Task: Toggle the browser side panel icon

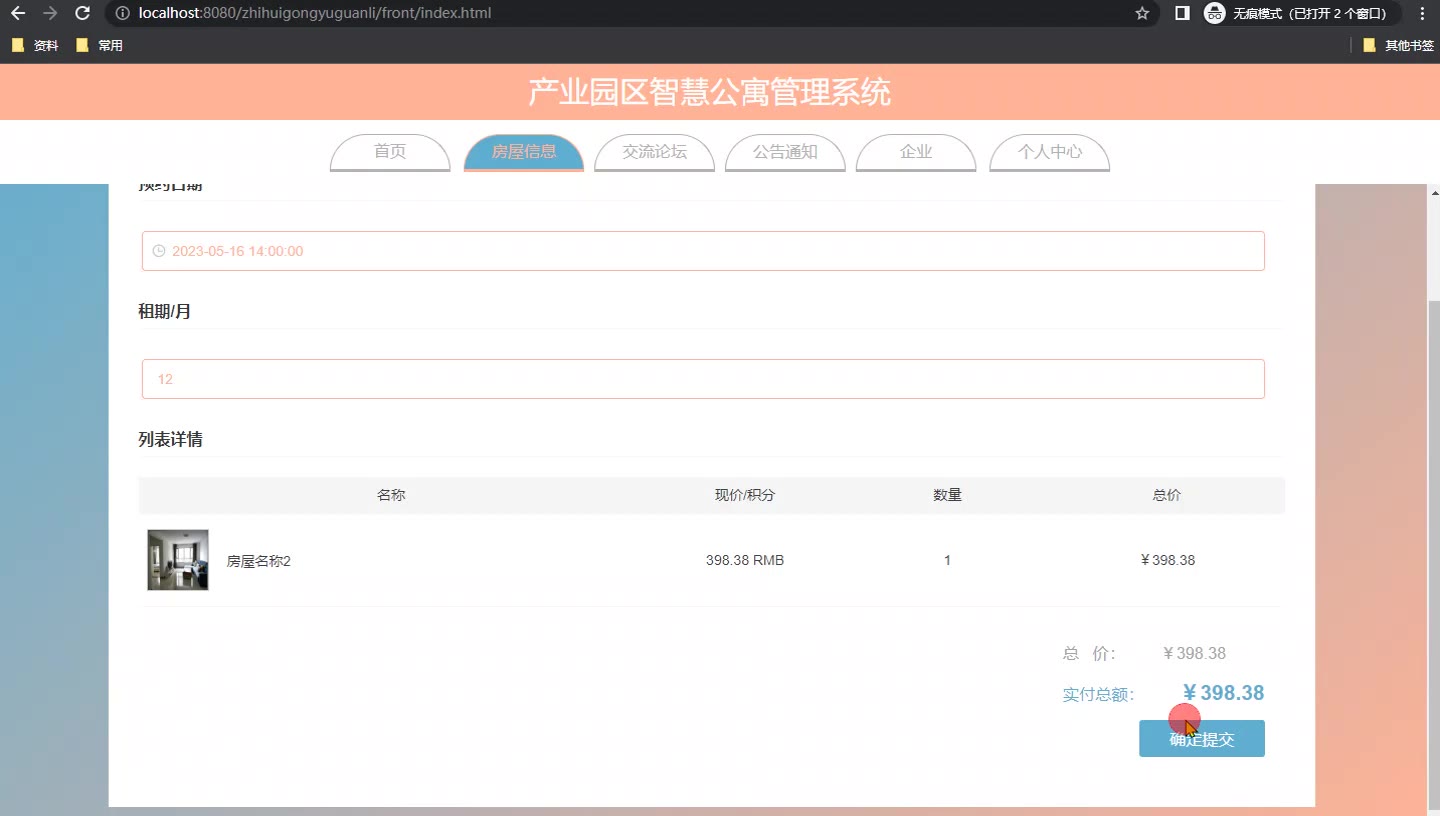Action: [x=1182, y=14]
